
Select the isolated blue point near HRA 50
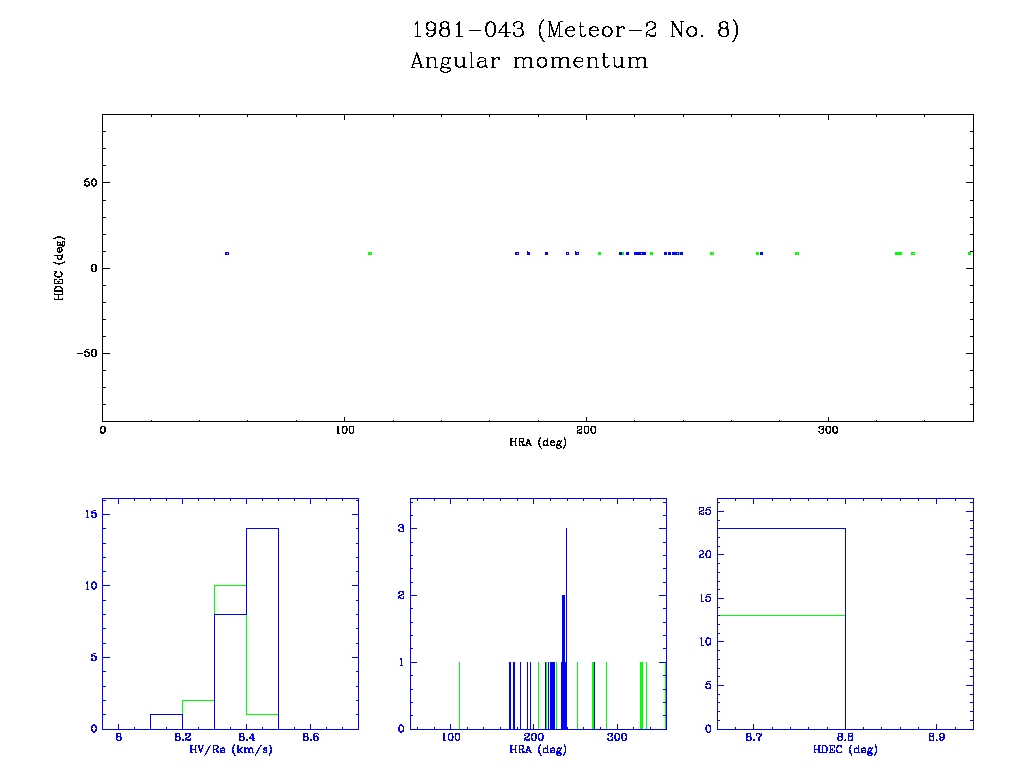(227, 253)
